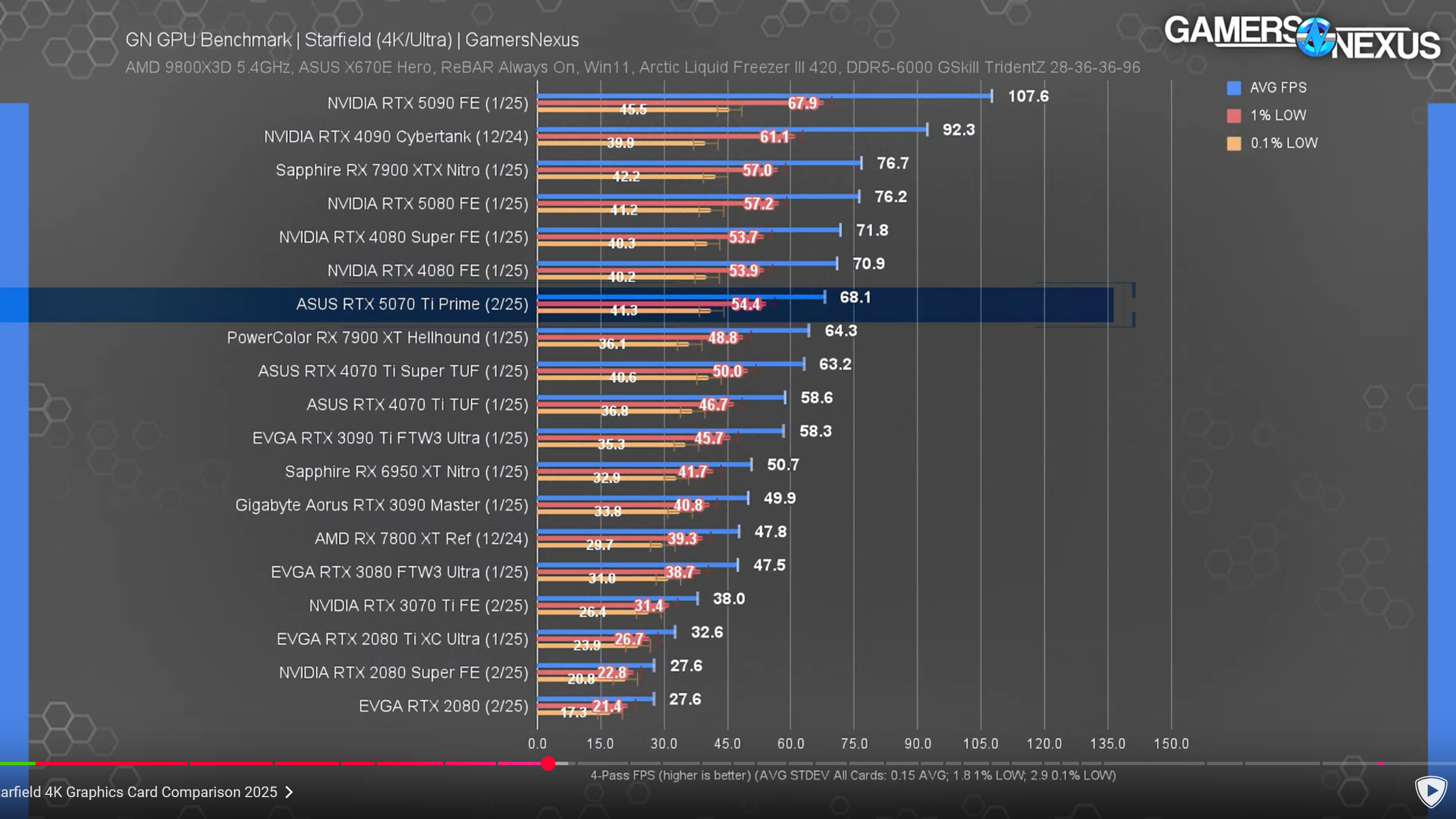1456x819 pixels.
Task: Open the Graphics Card Comparison 2025 chapter title
Action: 139,793
